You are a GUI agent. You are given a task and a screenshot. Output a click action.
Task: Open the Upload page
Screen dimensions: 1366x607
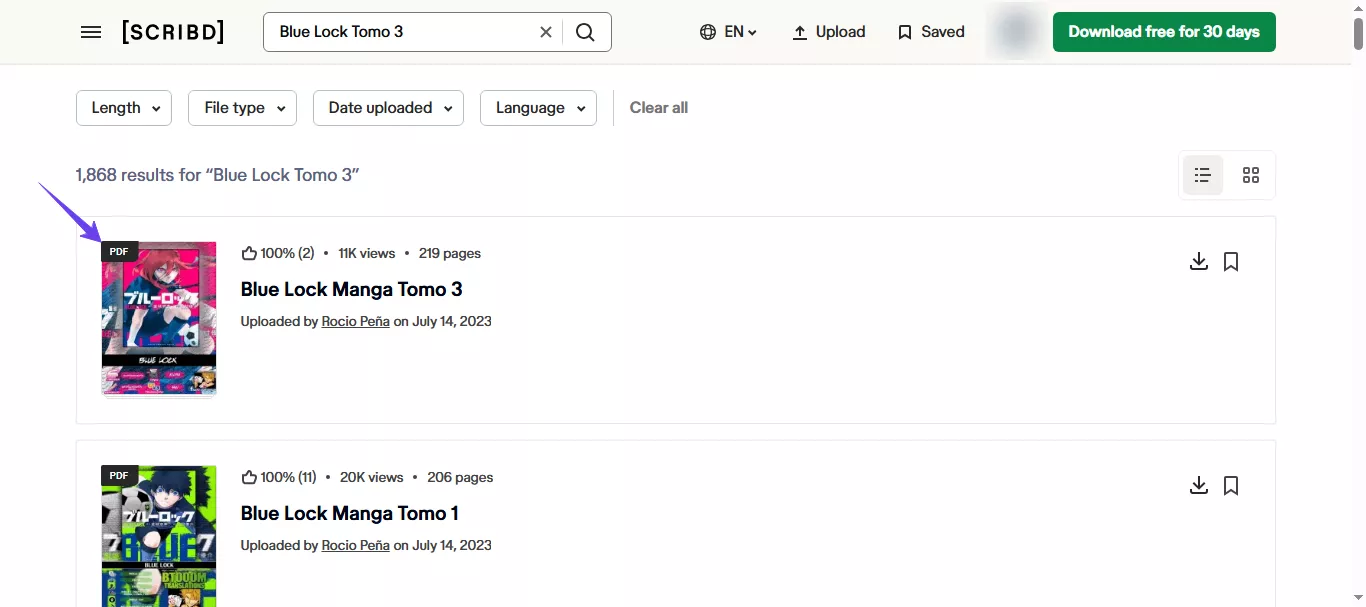(828, 31)
